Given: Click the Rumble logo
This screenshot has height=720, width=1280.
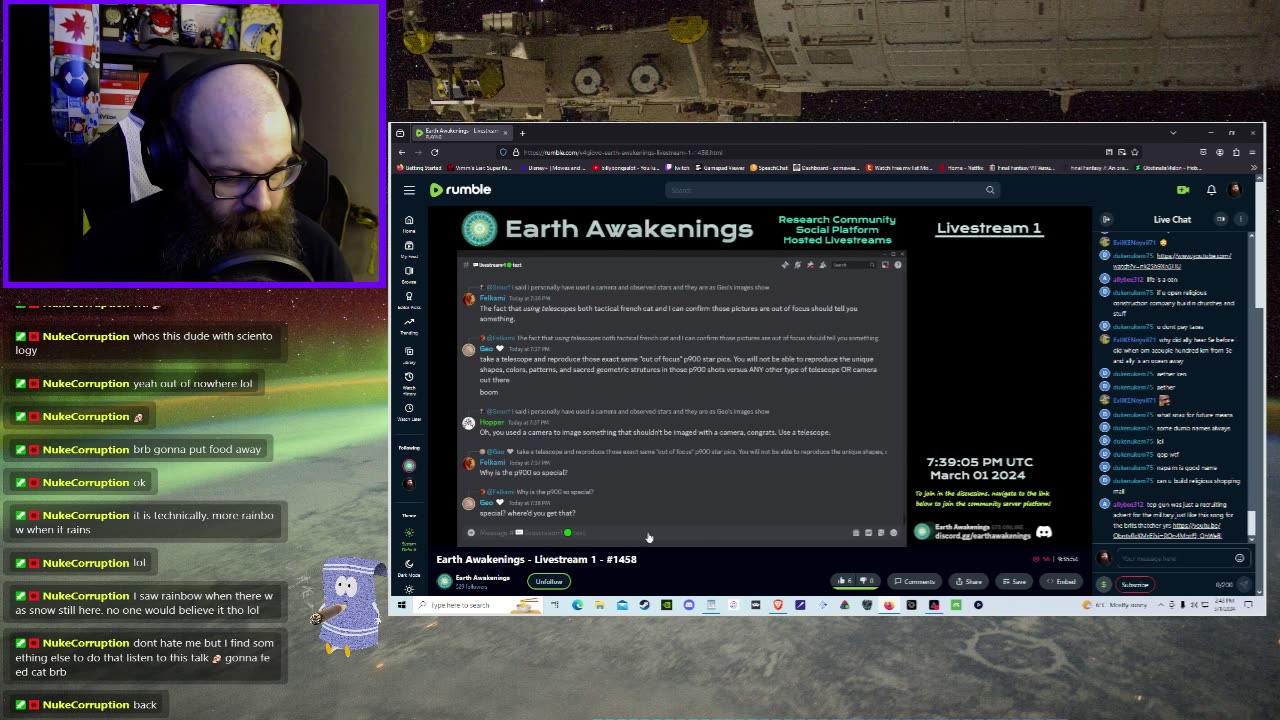Looking at the screenshot, I should pos(461,189).
